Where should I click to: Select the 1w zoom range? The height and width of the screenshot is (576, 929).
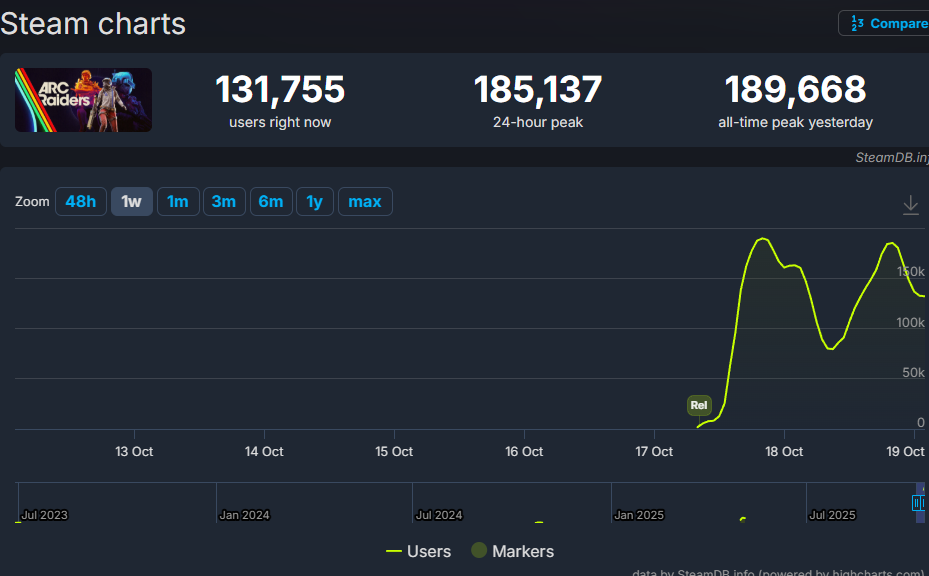(x=132, y=201)
